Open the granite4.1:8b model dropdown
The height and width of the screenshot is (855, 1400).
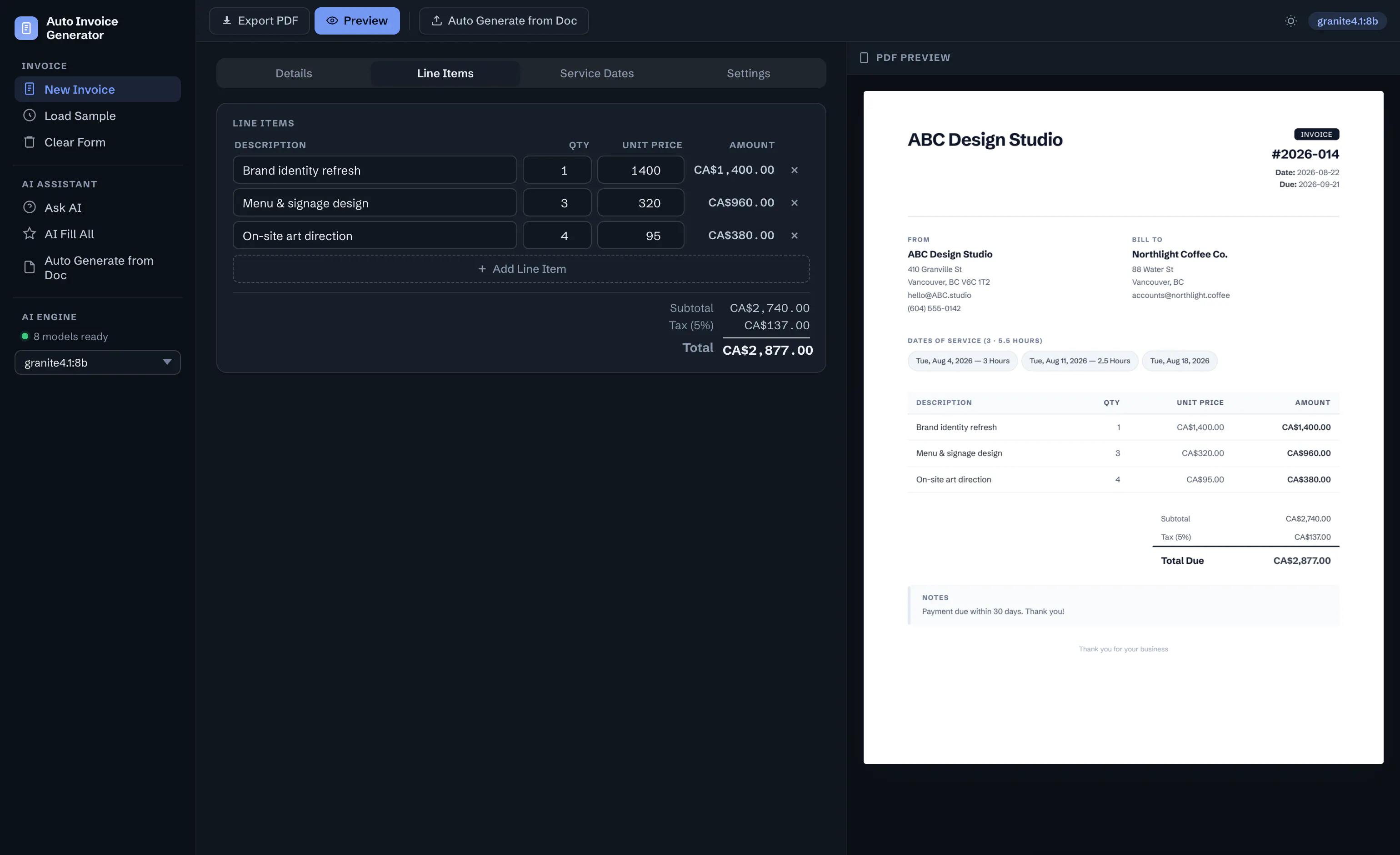point(98,363)
